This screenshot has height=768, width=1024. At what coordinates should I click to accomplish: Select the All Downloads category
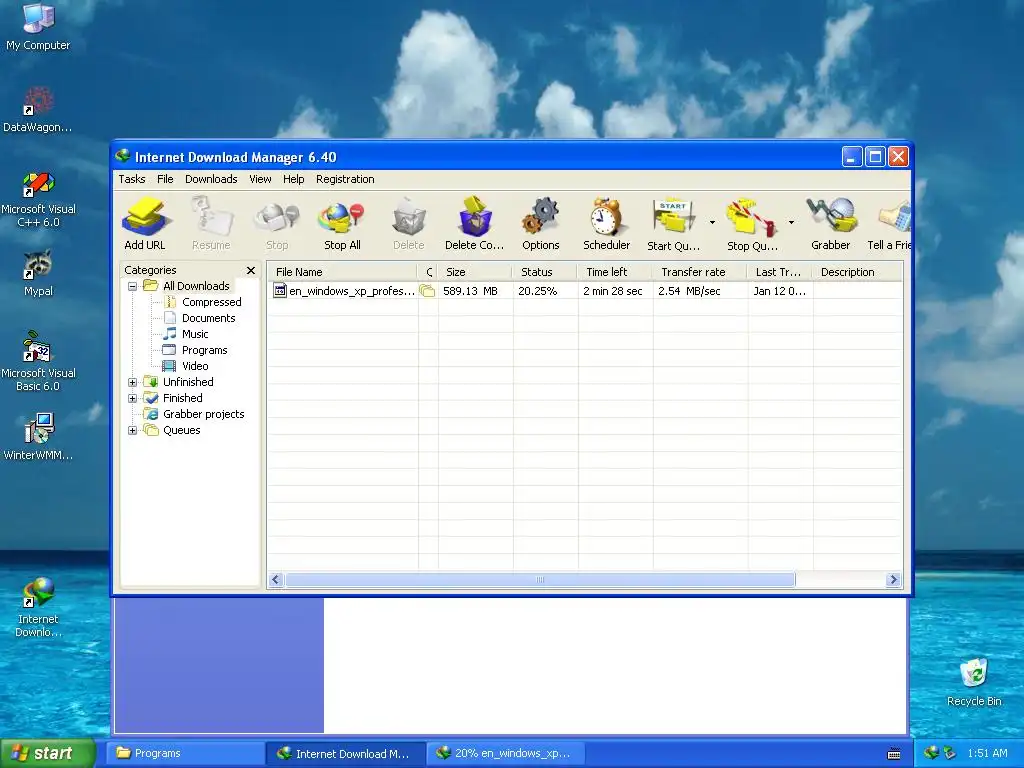tap(196, 286)
